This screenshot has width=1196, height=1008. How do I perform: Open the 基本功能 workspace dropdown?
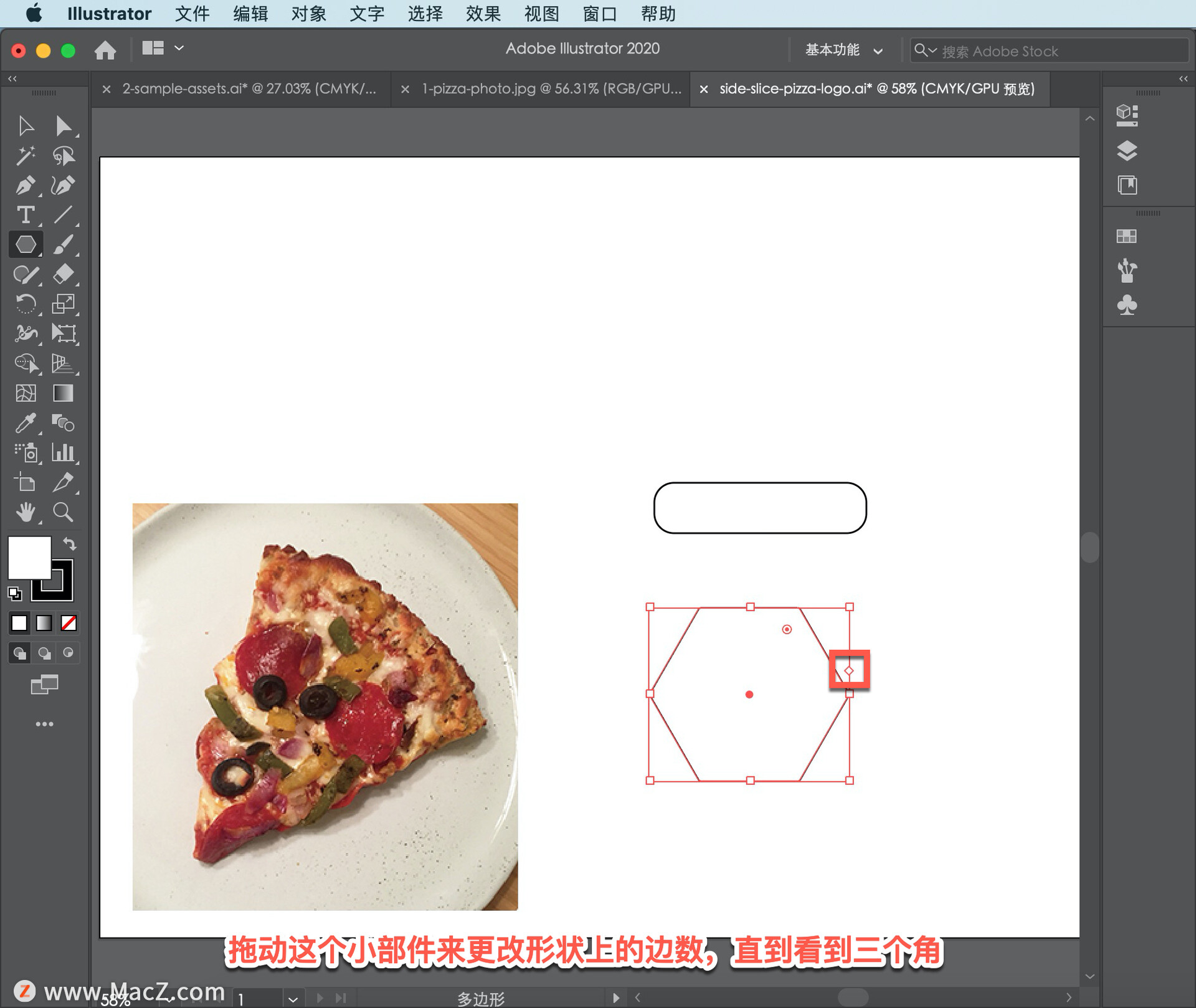point(844,50)
